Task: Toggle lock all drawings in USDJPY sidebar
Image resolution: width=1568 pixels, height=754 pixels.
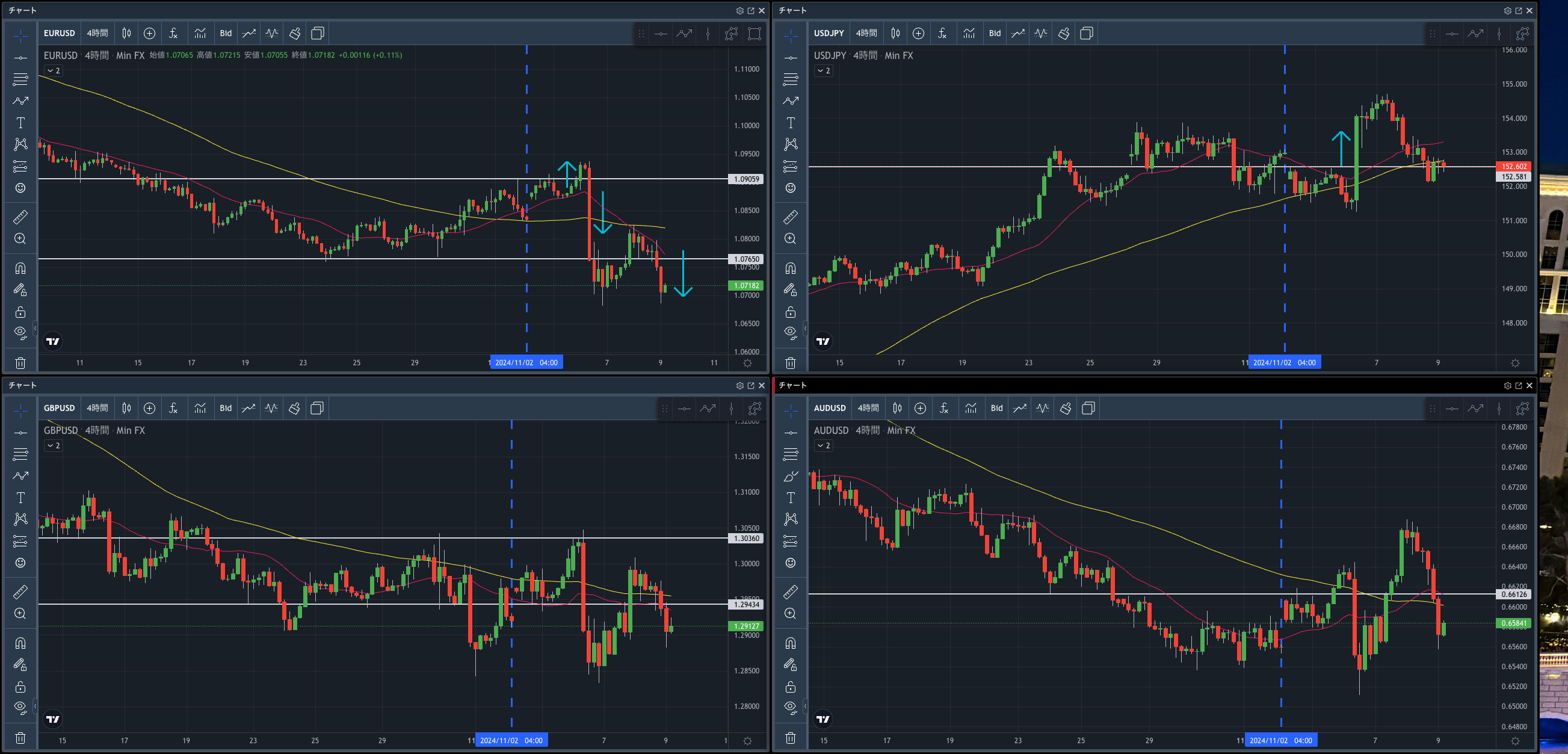Action: 790,312
